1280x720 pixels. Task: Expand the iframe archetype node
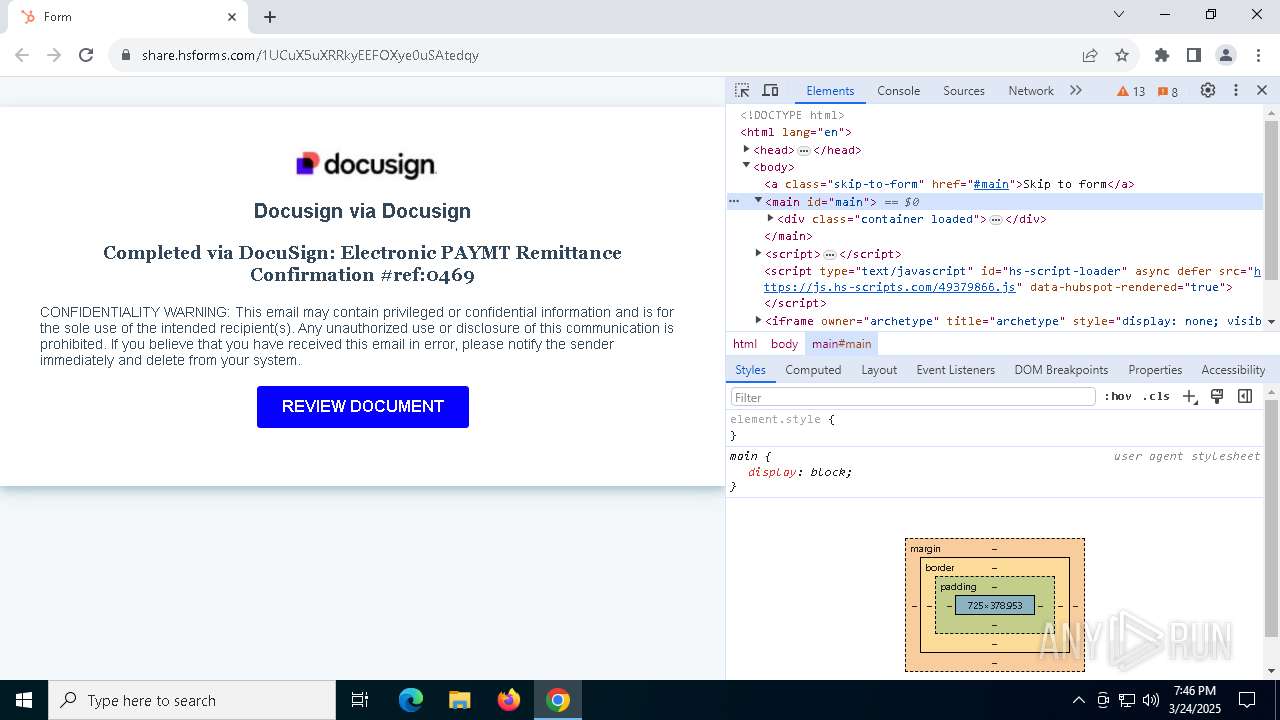(x=758, y=320)
